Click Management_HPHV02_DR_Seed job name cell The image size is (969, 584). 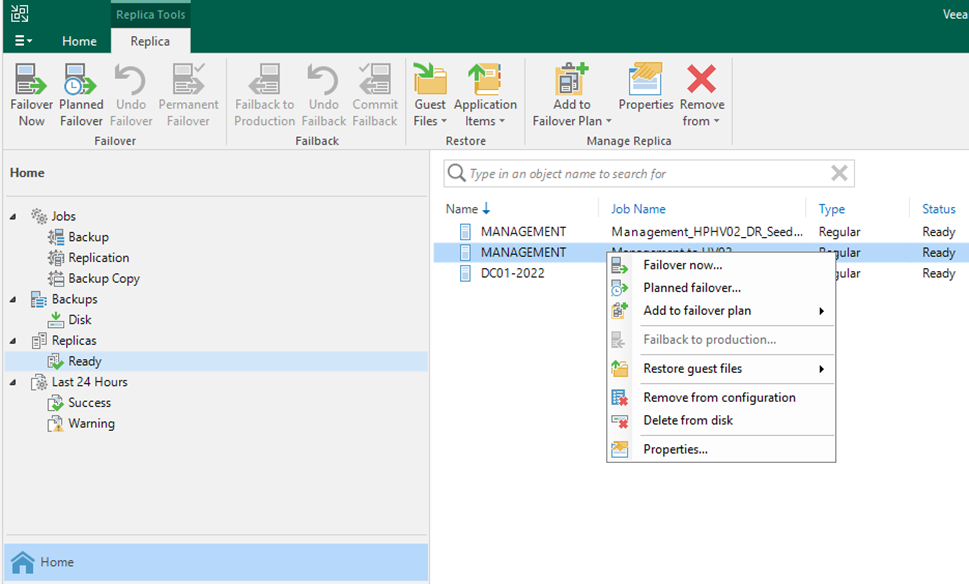click(x=707, y=232)
